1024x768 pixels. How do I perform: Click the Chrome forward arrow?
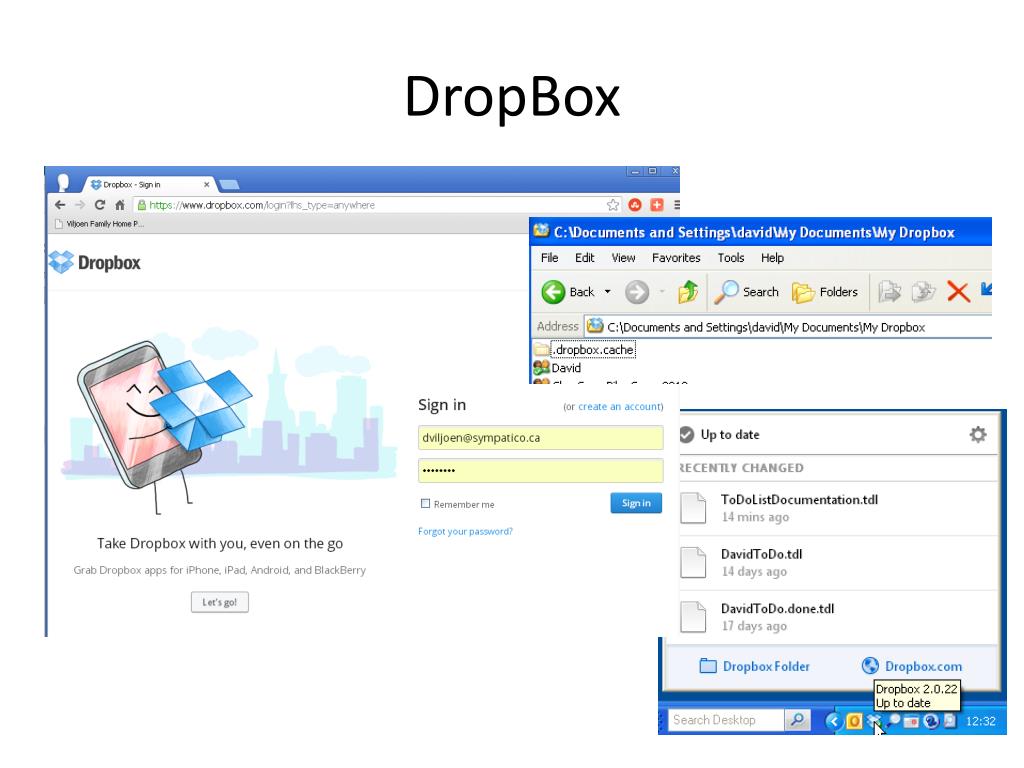80,205
